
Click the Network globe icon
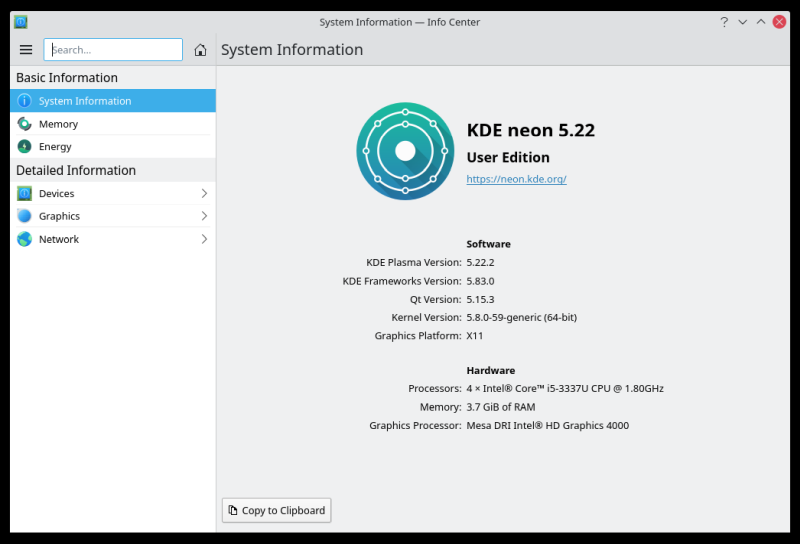25,239
